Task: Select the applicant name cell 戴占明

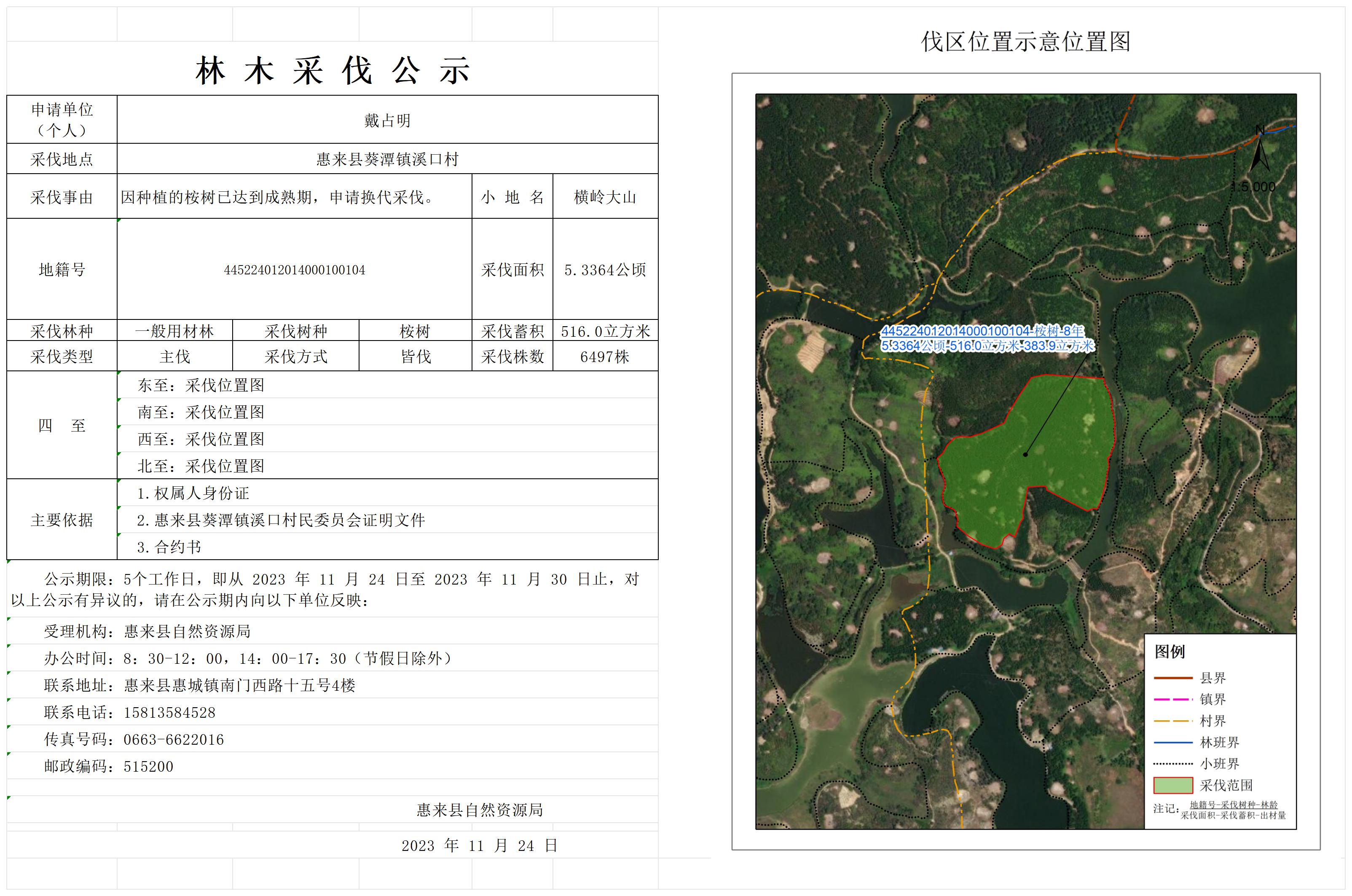Action: tap(387, 121)
